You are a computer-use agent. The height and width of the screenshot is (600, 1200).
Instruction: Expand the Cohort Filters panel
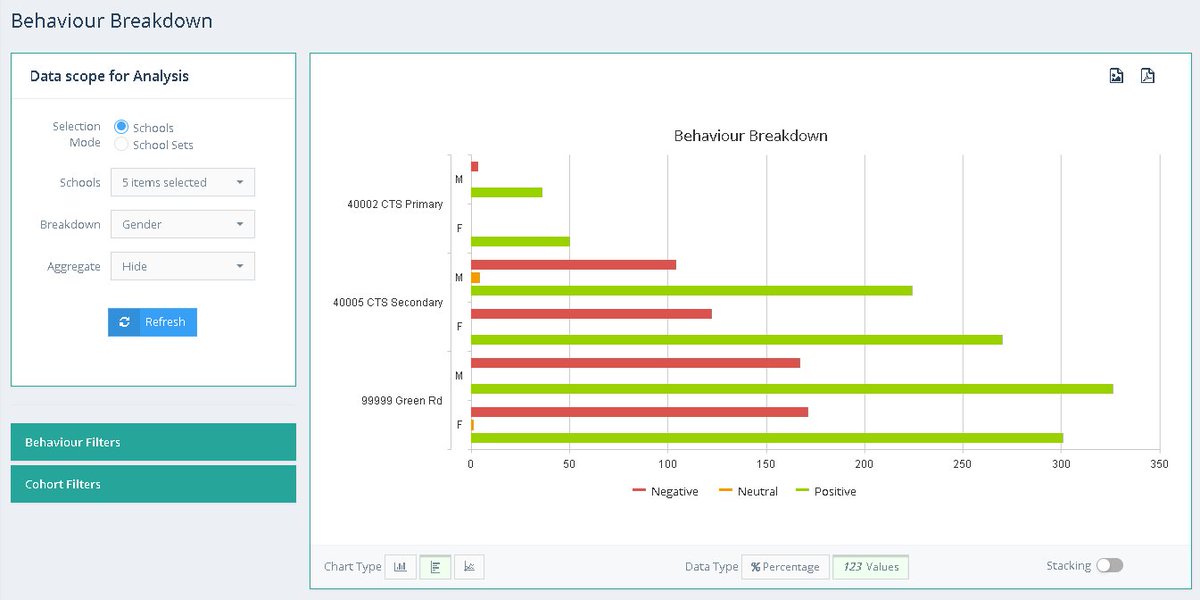(x=153, y=484)
